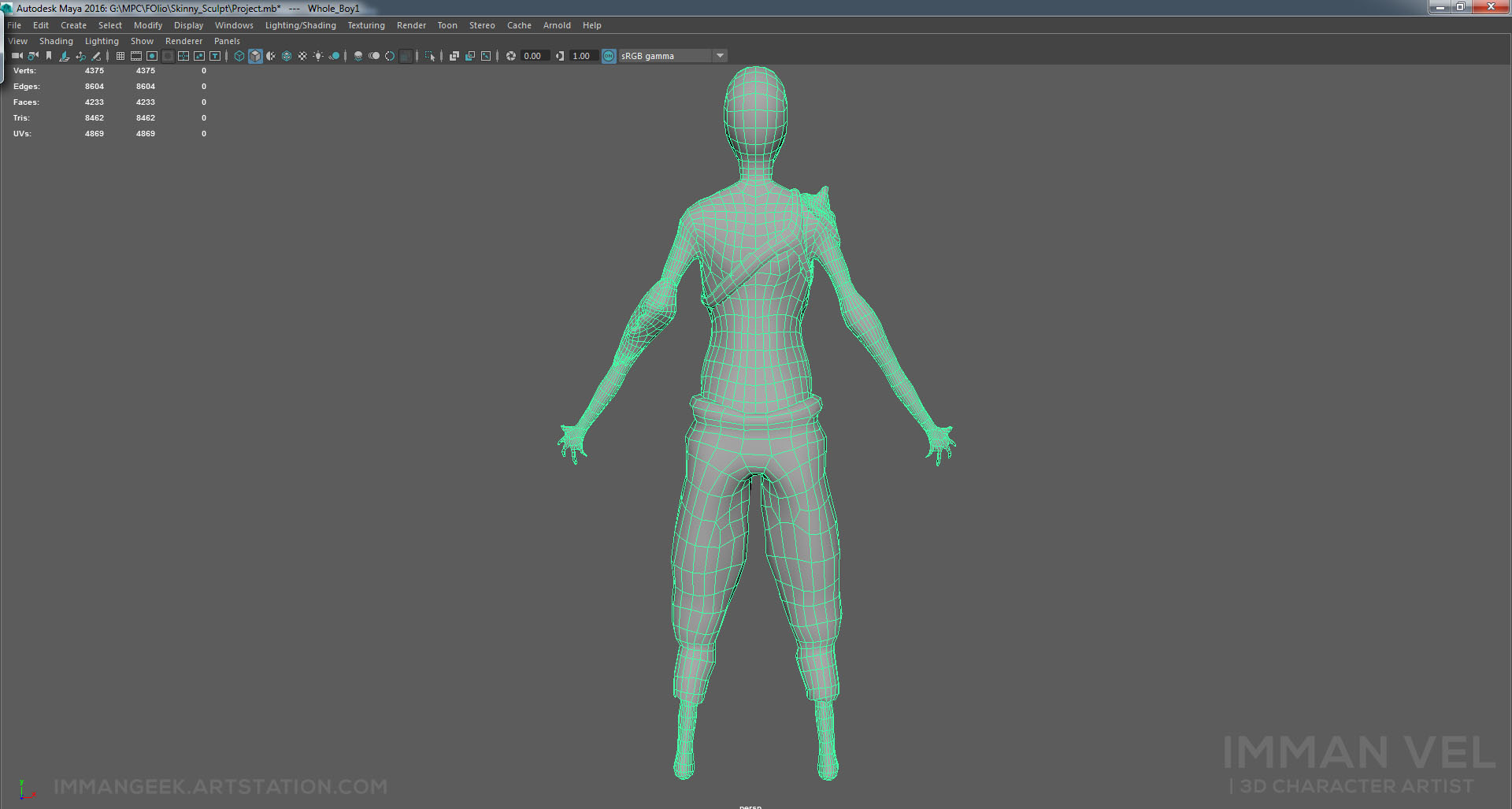Open the Panels menu
The width and height of the screenshot is (1512, 809).
[227, 41]
